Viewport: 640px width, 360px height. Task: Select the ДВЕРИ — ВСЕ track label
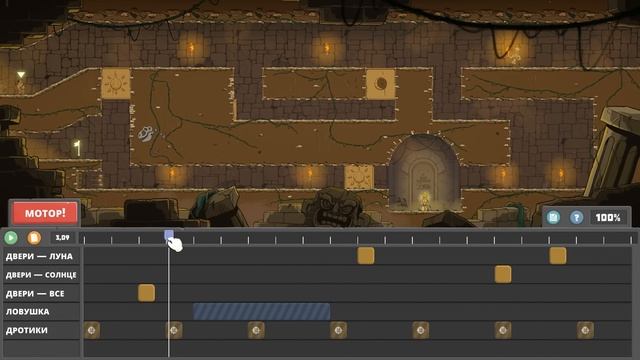point(35,293)
